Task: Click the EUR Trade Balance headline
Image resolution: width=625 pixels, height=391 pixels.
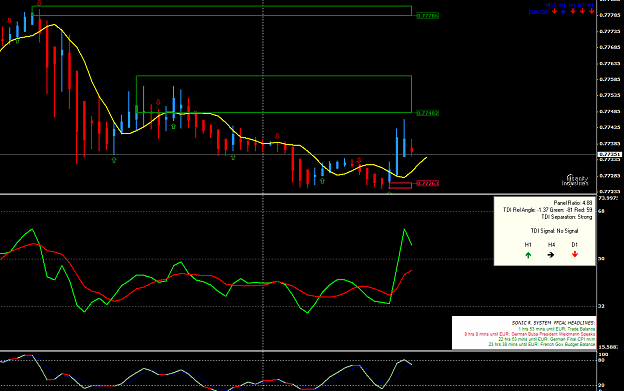Action: [557, 329]
